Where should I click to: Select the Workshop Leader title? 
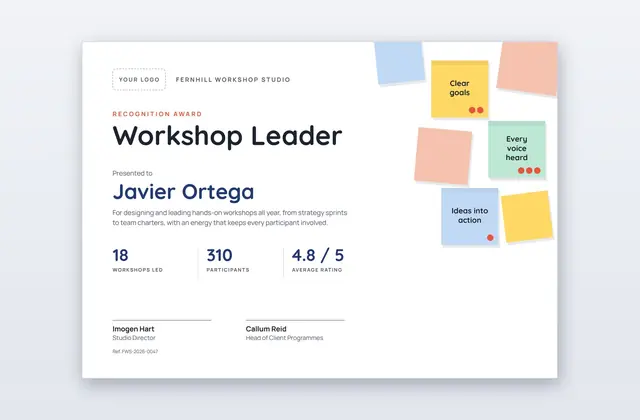click(227, 136)
